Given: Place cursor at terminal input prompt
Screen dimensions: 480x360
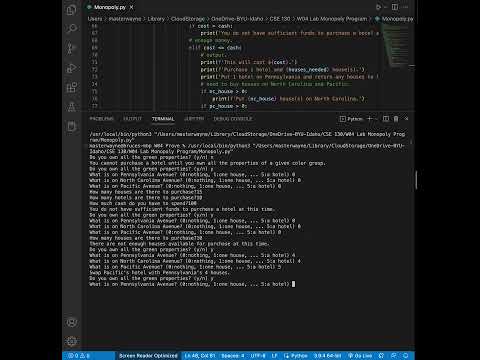Looking at the screenshot, I should click(293, 284).
